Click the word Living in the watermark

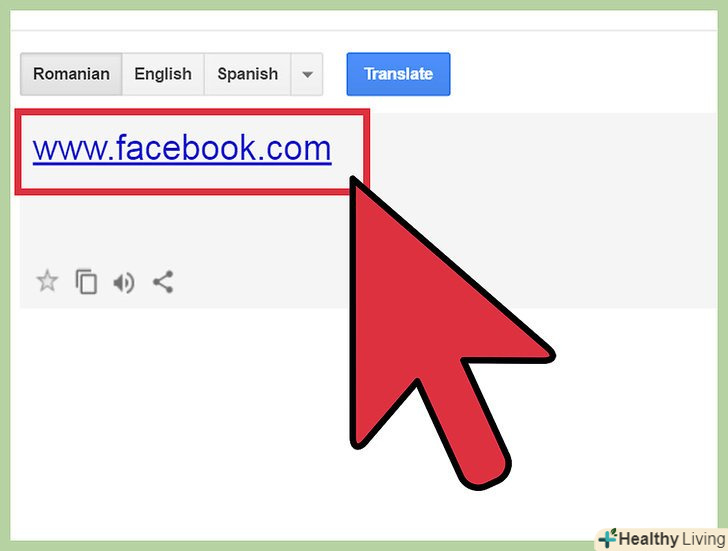[704, 539]
